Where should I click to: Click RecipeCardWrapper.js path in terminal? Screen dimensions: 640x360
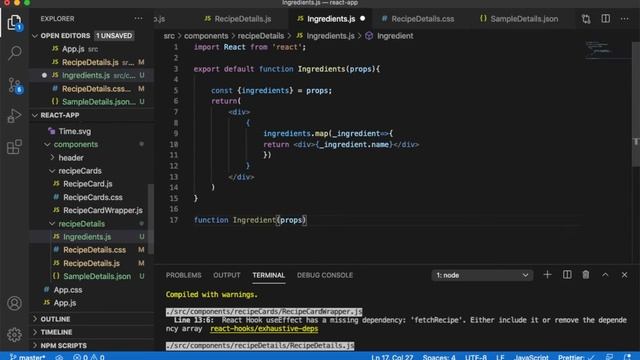coord(264,311)
